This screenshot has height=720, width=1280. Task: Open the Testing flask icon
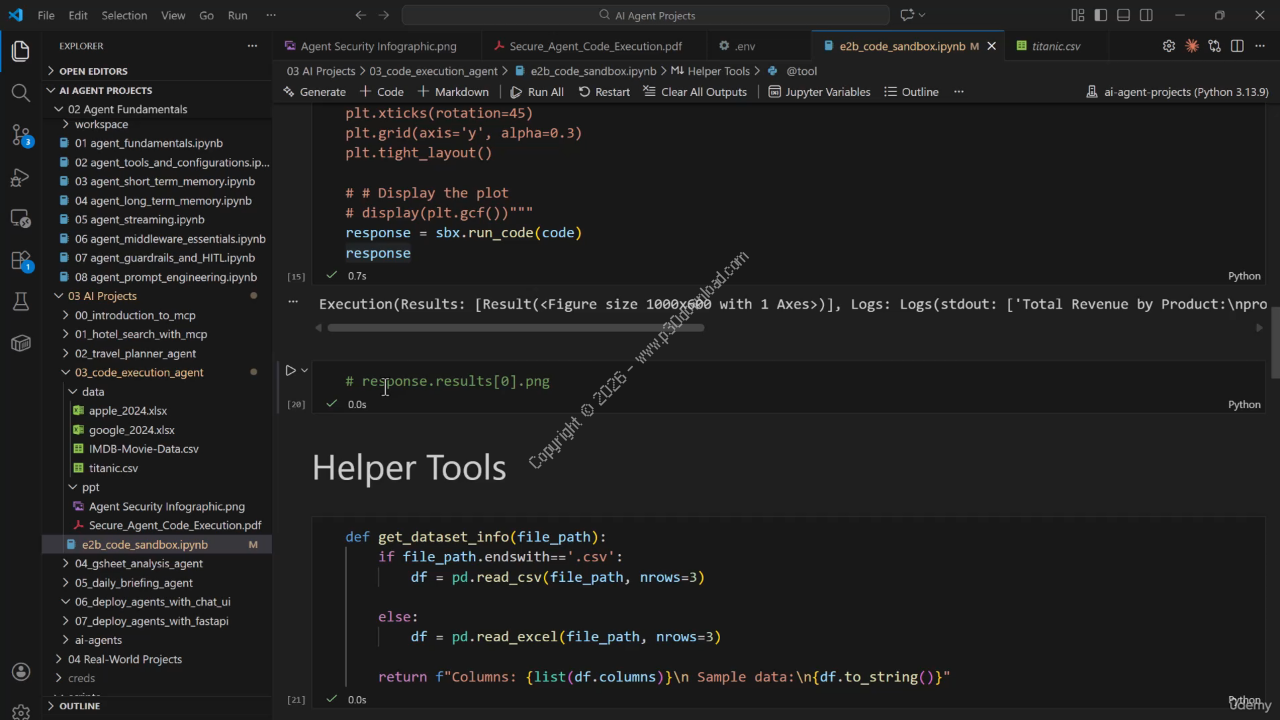[x=20, y=301]
